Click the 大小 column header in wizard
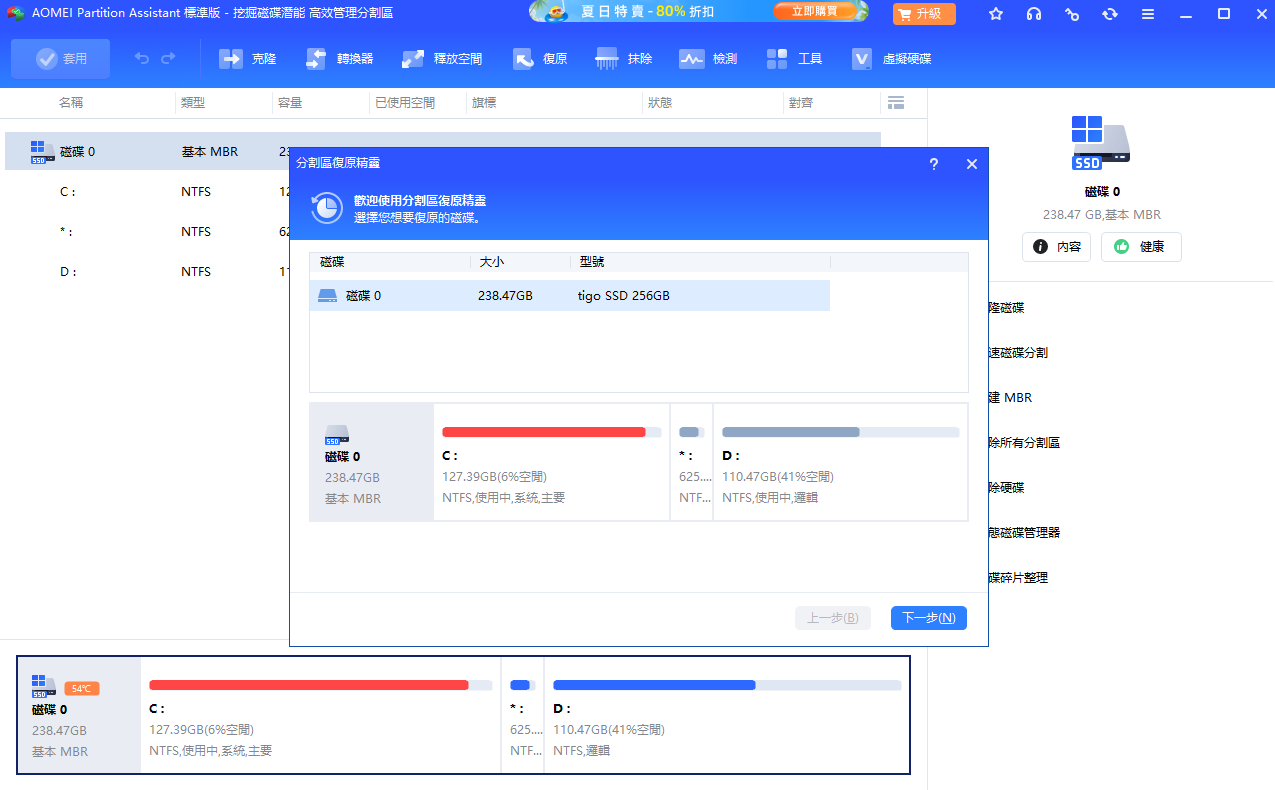1275x790 pixels. click(492, 262)
